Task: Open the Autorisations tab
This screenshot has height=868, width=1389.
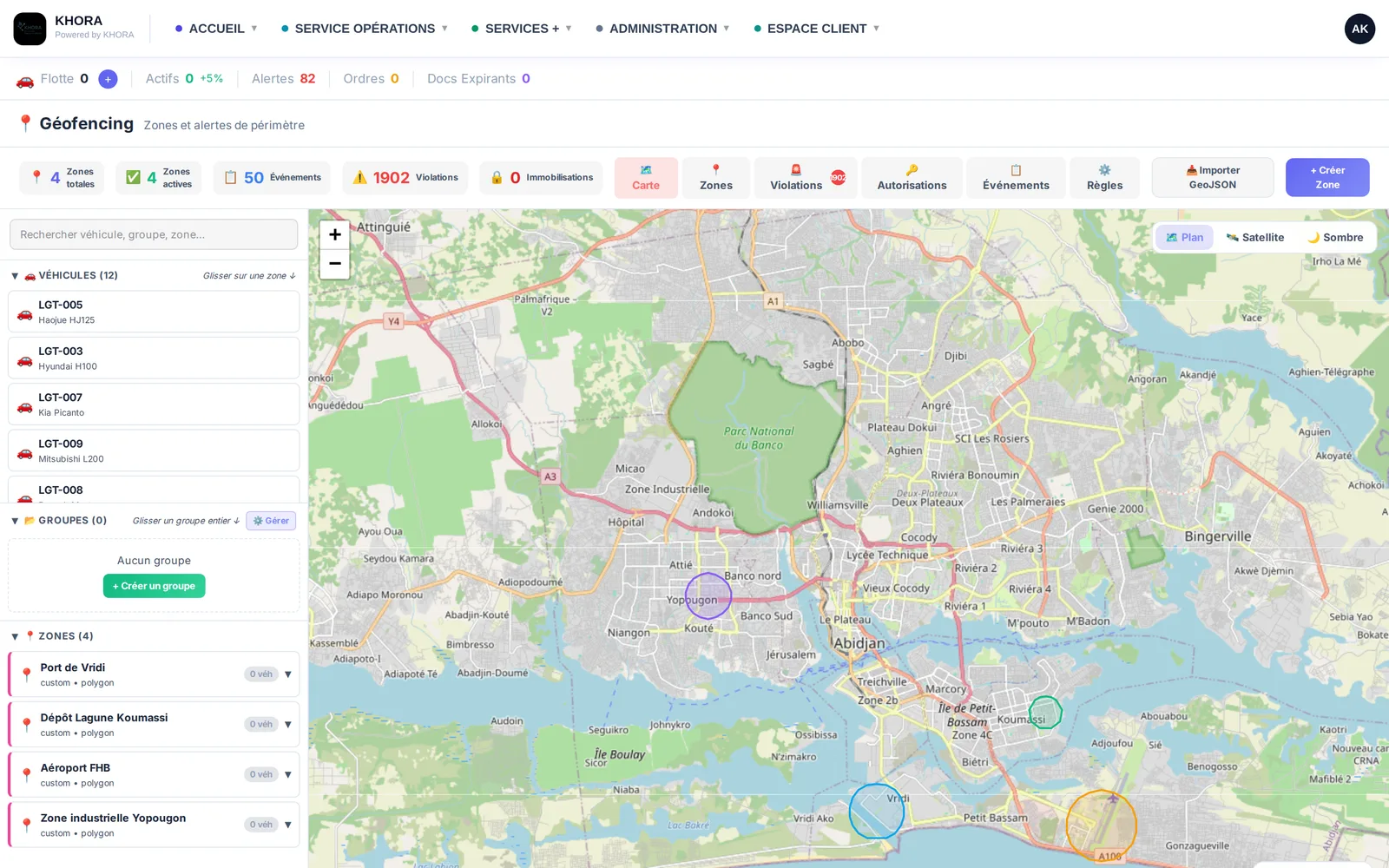Action: 912,178
